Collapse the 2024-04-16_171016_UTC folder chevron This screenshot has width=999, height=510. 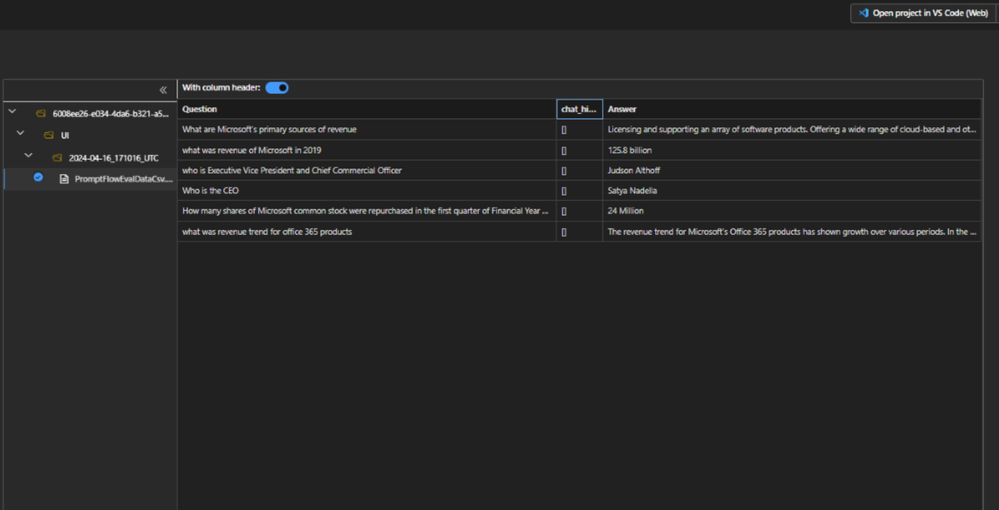click(28, 157)
